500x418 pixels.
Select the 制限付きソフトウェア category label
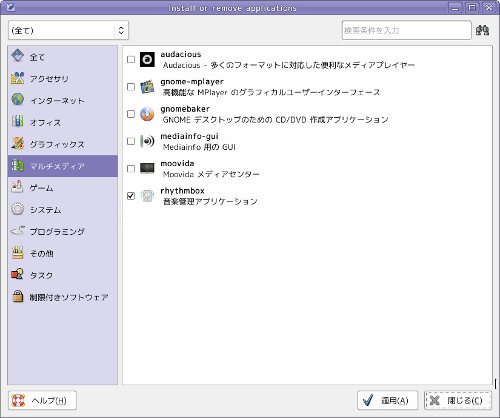69,297
